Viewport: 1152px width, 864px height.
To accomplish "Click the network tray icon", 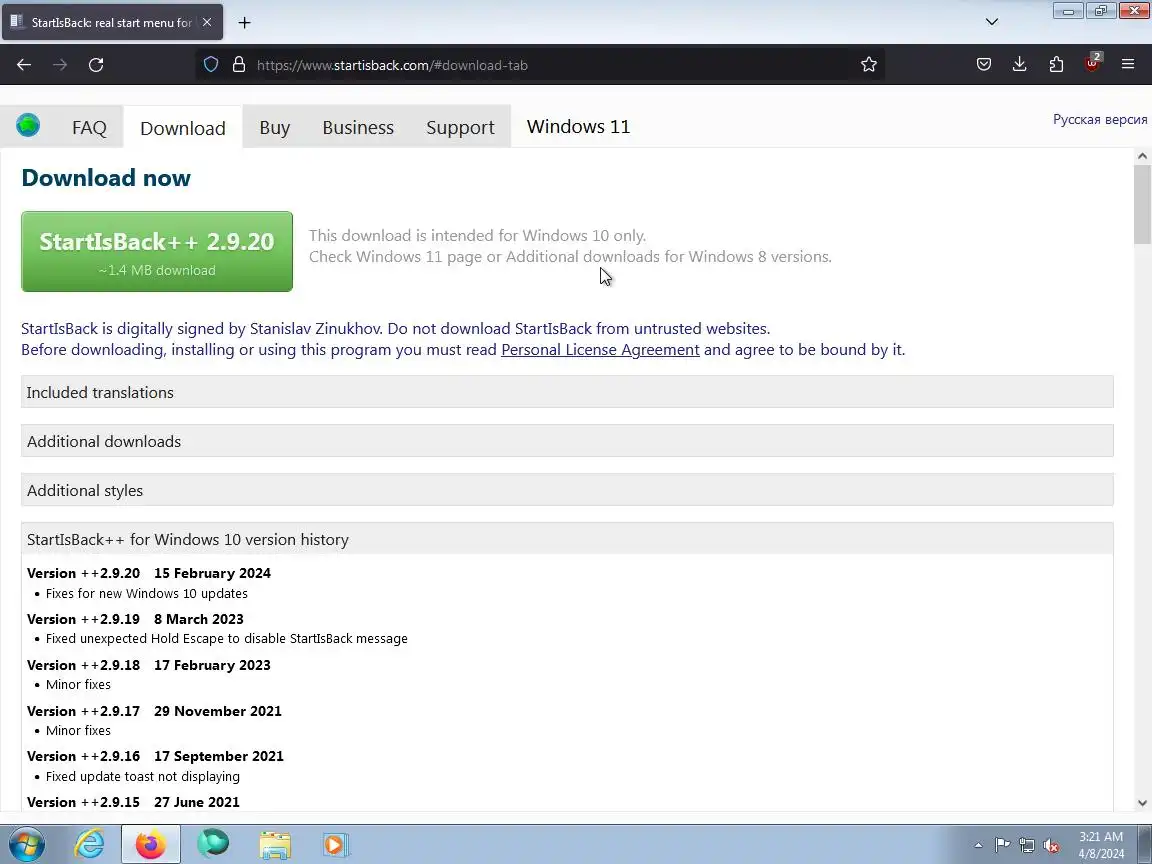I will pos(1027,845).
